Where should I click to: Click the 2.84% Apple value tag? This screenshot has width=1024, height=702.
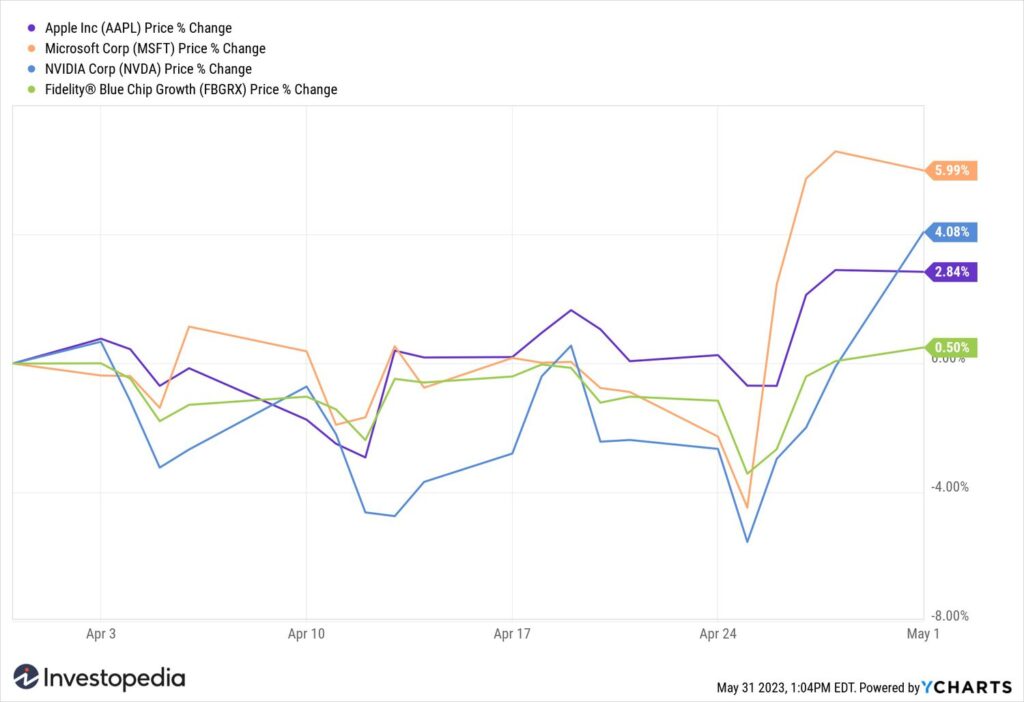coord(952,272)
